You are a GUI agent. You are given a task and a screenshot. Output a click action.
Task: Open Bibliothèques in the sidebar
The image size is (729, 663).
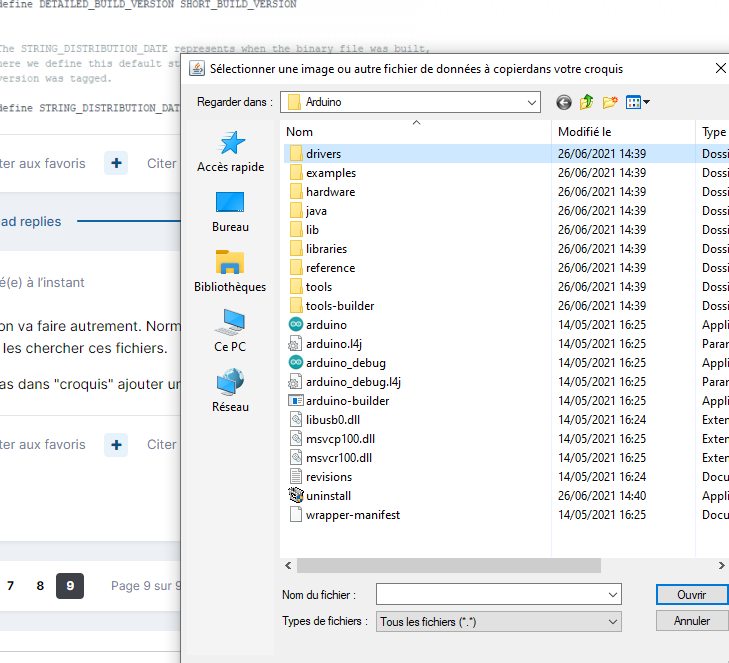[230, 272]
